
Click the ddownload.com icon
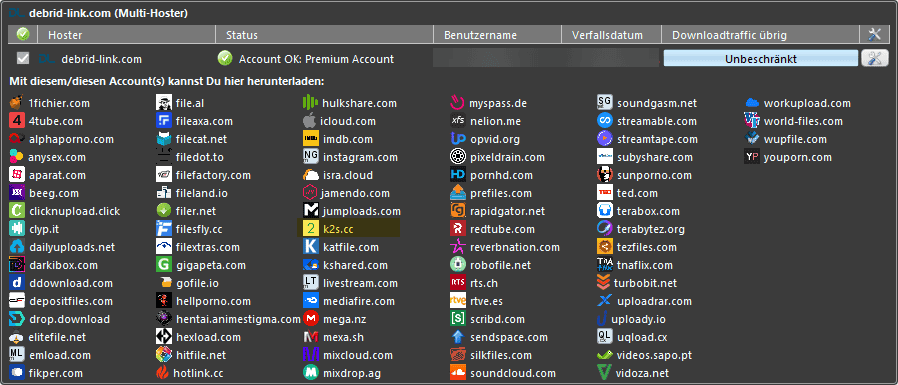[17, 283]
